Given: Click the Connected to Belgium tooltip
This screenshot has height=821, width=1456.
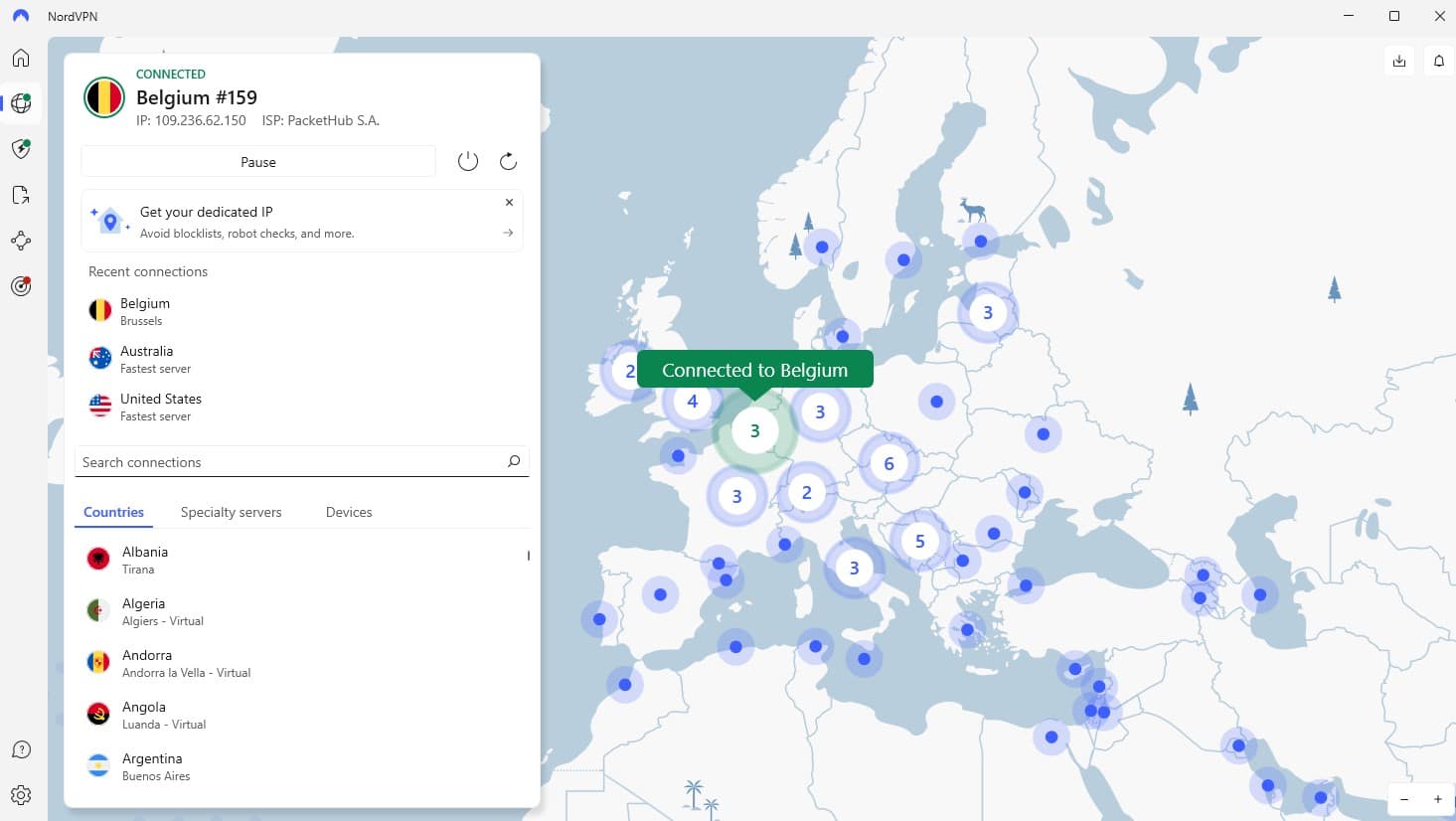Looking at the screenshot, I should tap(755, 370).
